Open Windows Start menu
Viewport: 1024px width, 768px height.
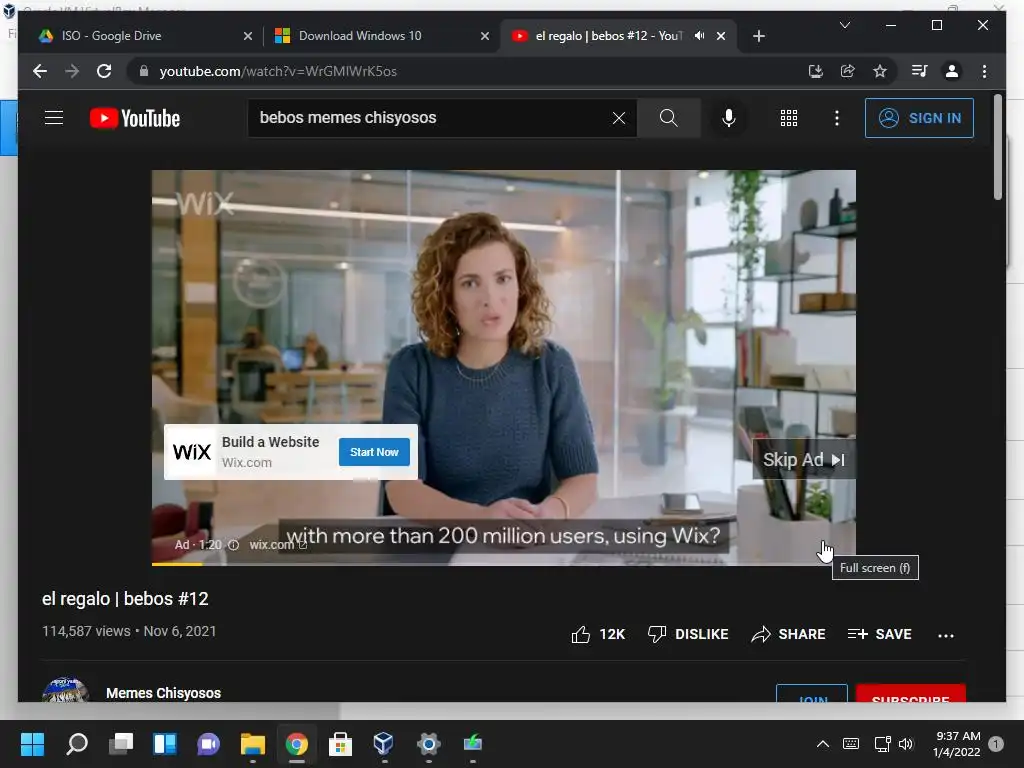(32, 744)
